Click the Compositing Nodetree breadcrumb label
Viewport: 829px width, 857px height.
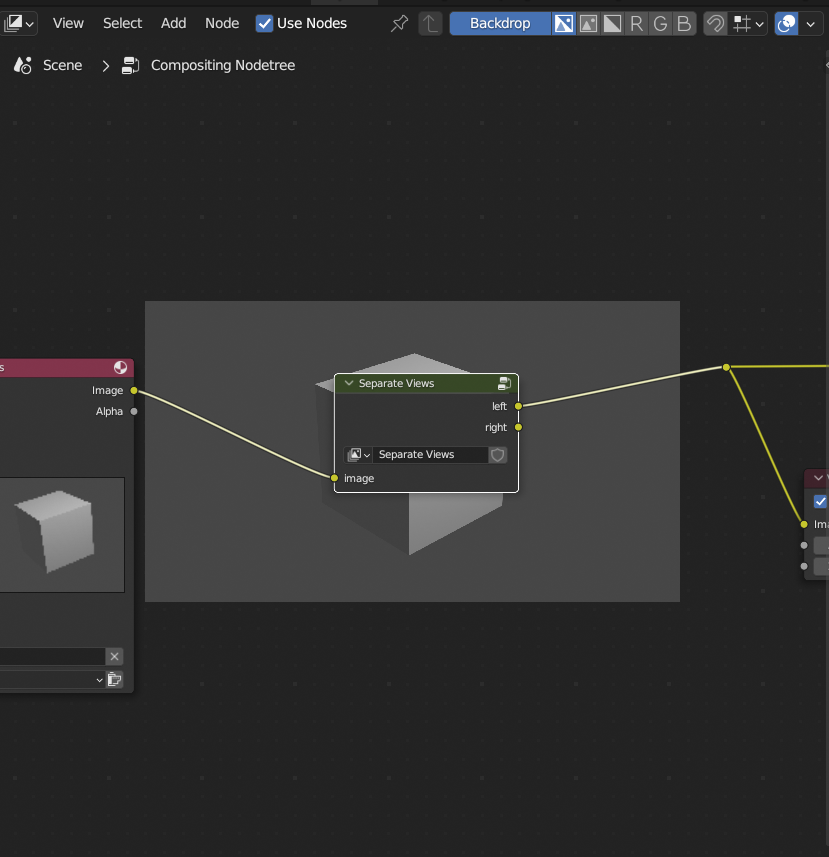(x=223, y=66)
